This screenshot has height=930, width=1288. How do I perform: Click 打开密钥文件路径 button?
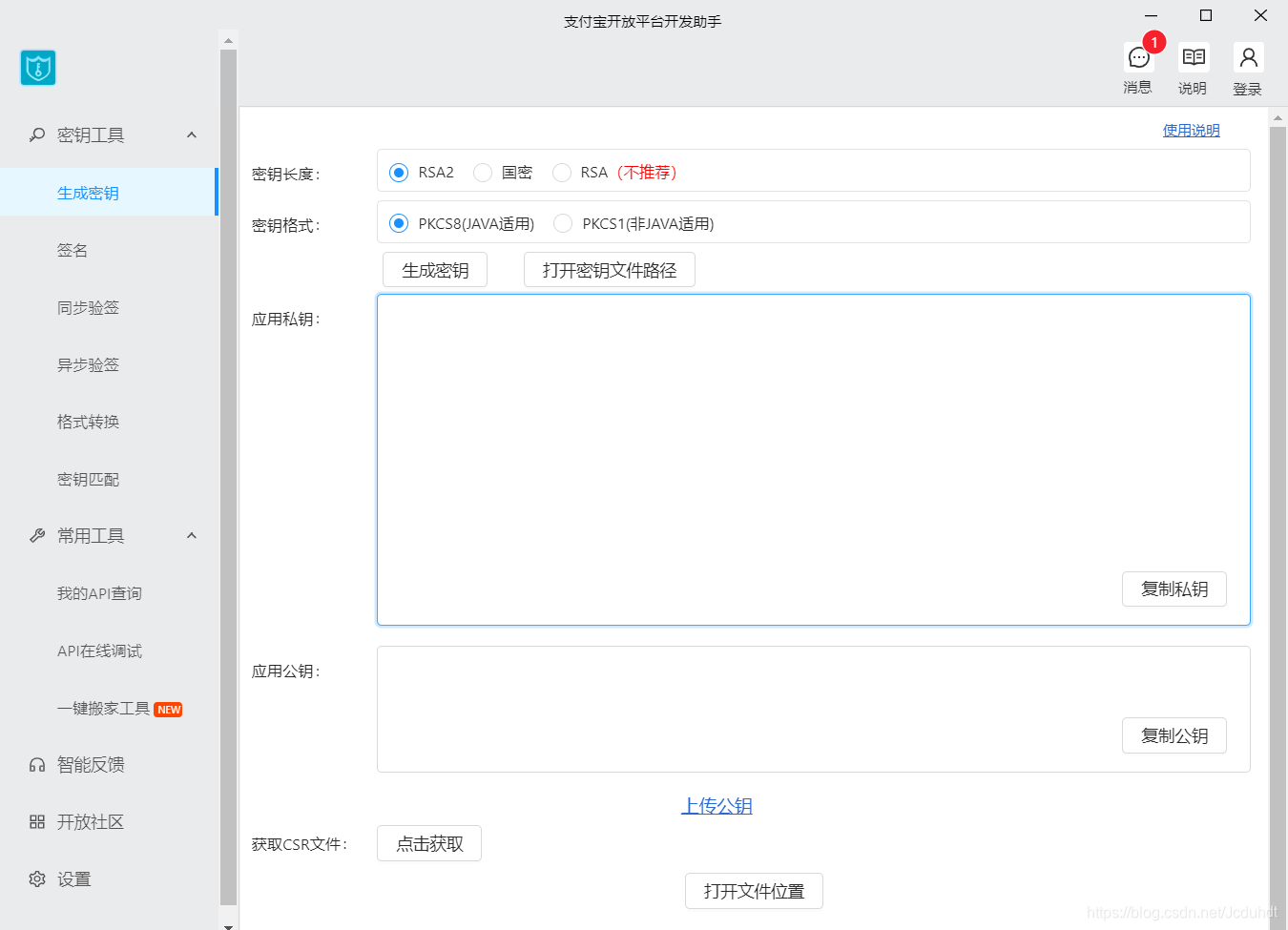click(610, 270)
